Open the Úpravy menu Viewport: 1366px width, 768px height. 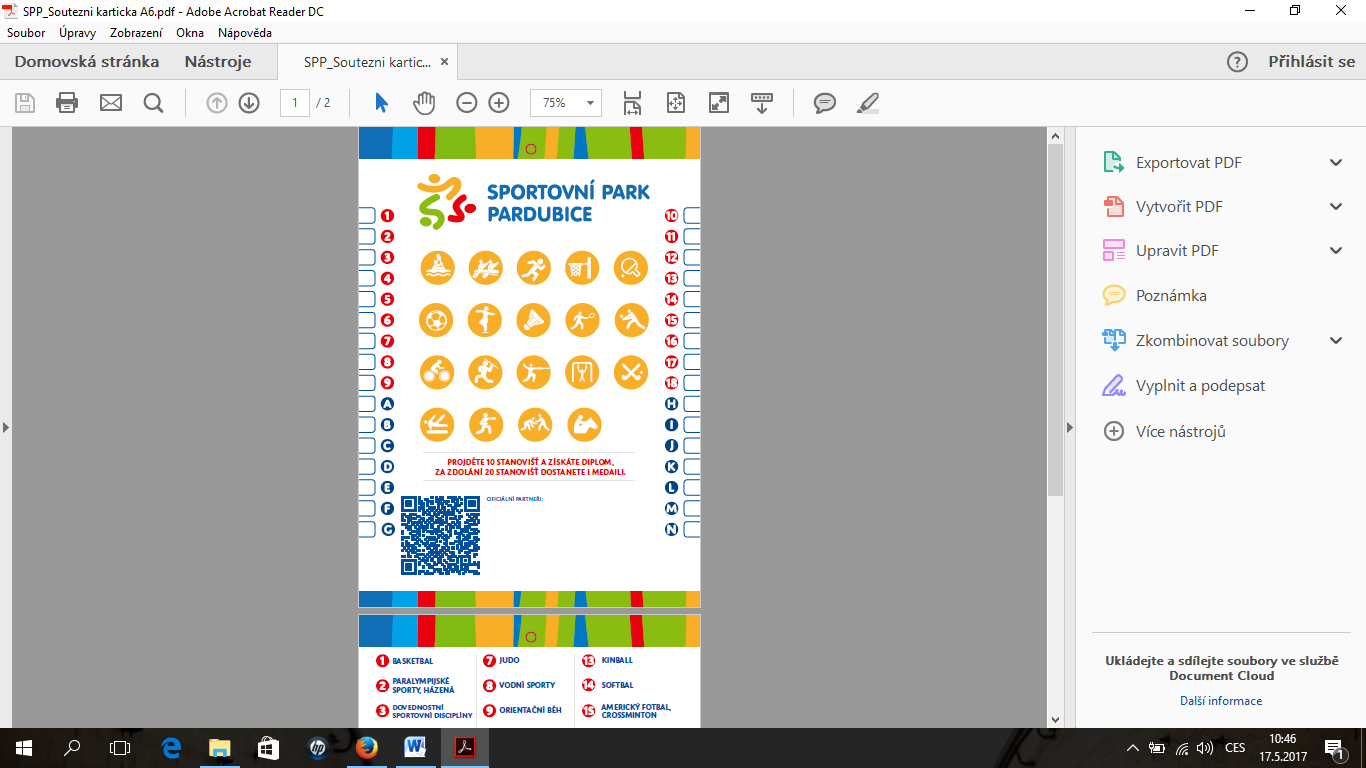77,33
